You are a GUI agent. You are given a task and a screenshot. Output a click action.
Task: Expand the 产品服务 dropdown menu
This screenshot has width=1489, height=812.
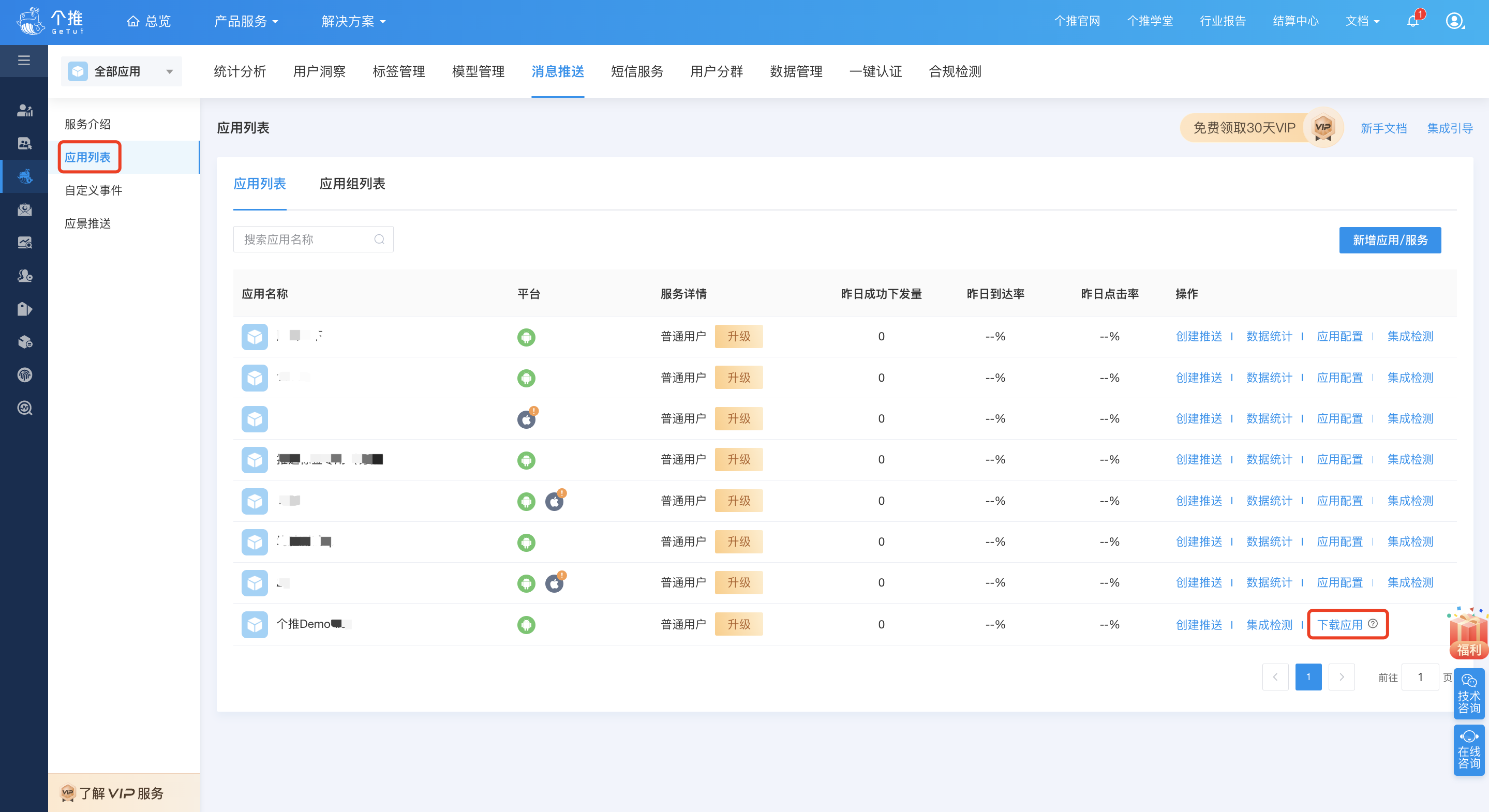click(x=246, y=21)
